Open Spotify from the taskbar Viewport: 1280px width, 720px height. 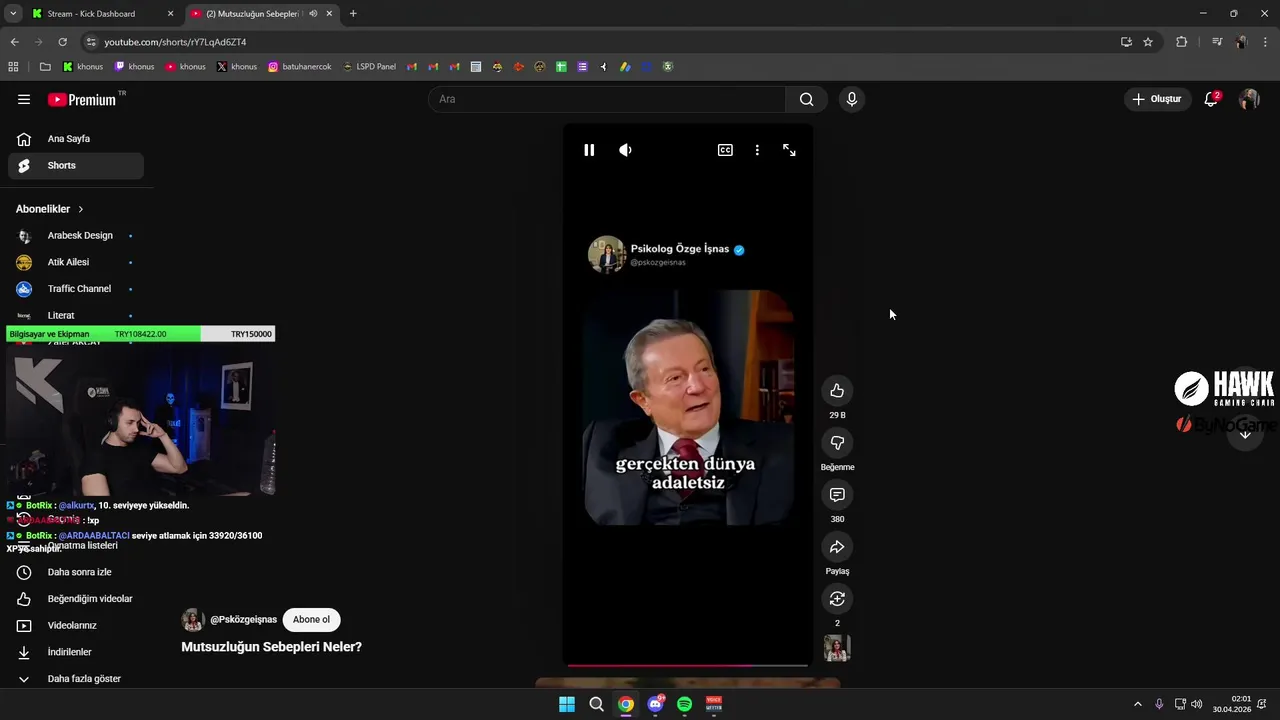pos(685,704)
